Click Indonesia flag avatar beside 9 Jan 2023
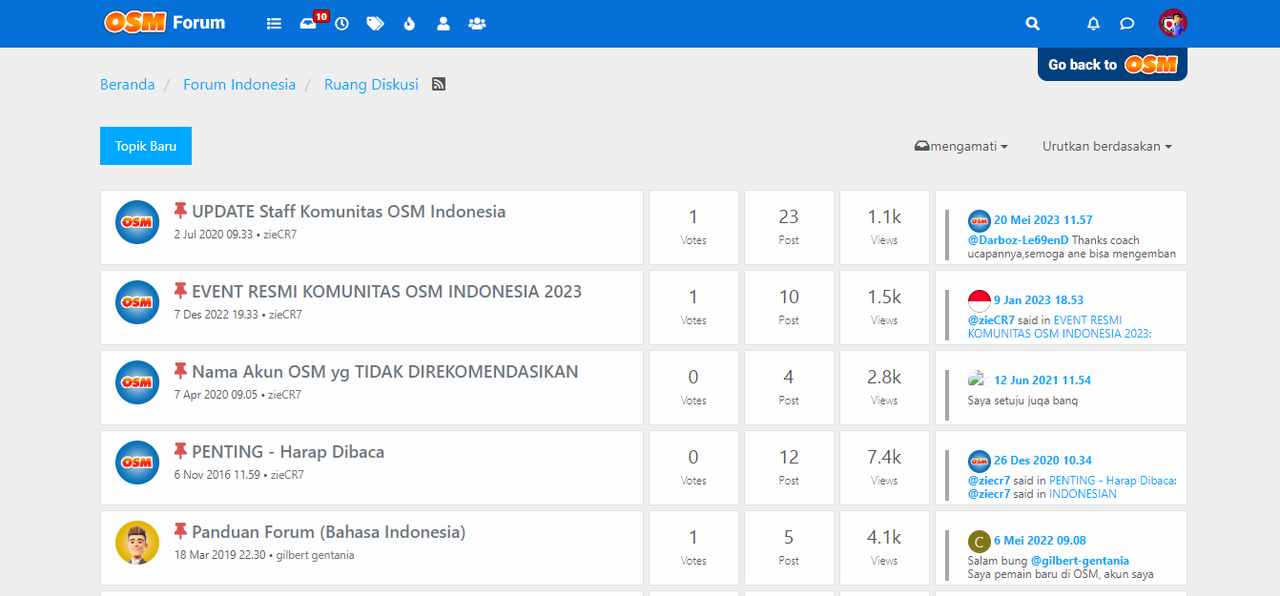The height and width of the screenshot is (596, 1280). [x=979, y=301]
